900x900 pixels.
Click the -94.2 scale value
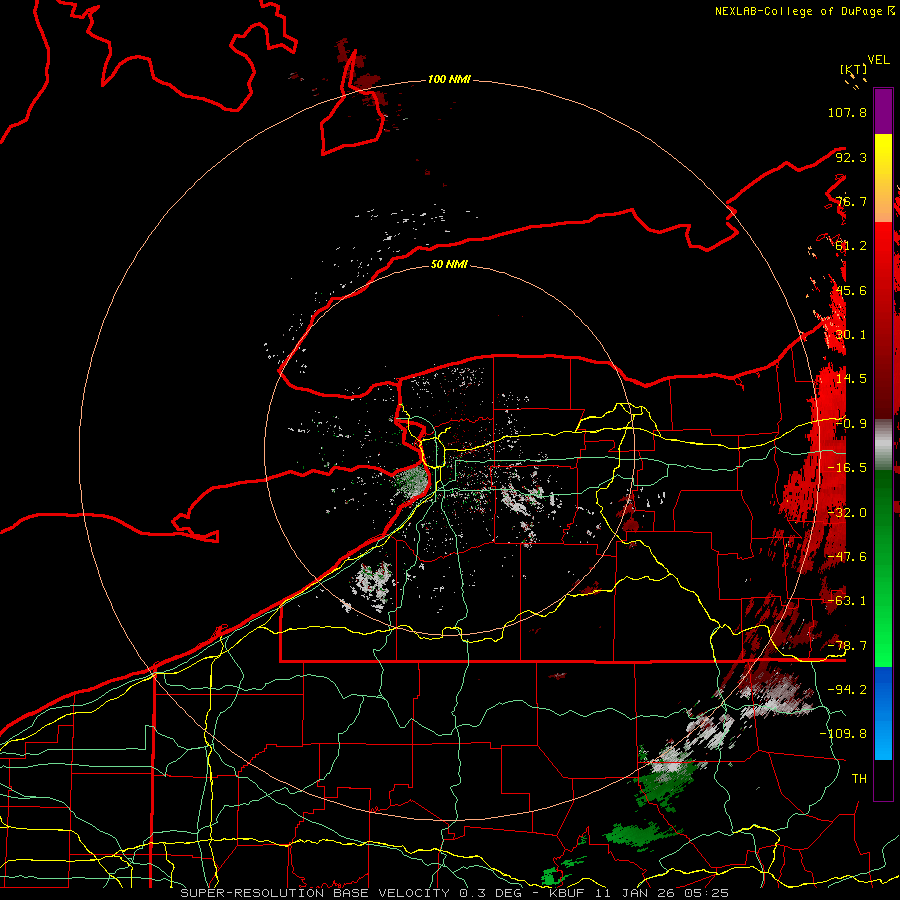point(847,690)
